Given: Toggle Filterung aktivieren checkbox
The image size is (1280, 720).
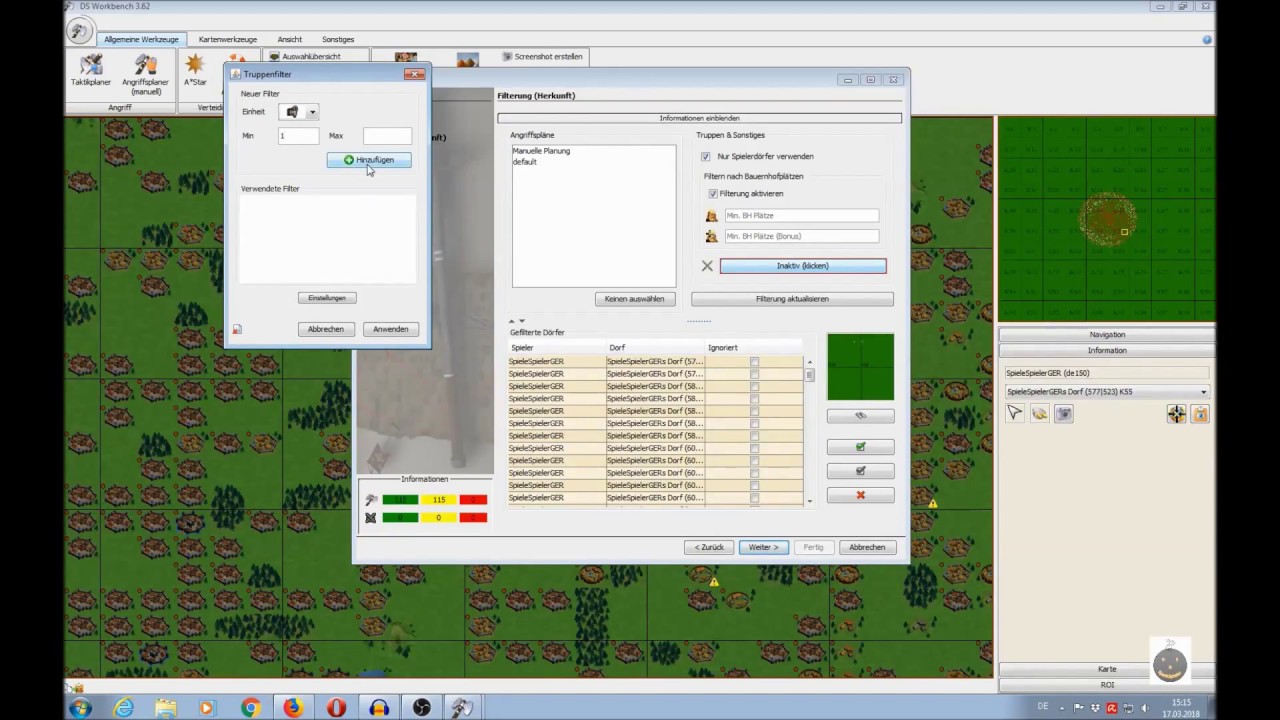Looking at the screenshot, I should (x=713, y=193).
